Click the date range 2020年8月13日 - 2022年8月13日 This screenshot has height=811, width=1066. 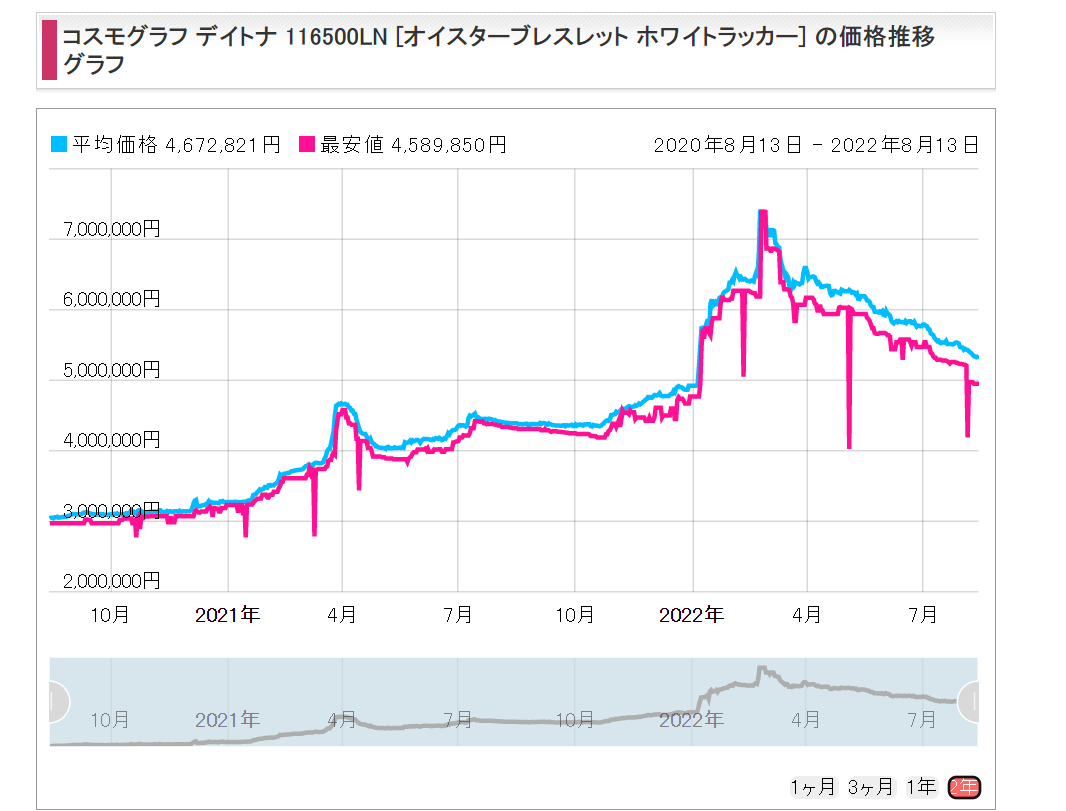pyautogui.click(x=816, y=145)
